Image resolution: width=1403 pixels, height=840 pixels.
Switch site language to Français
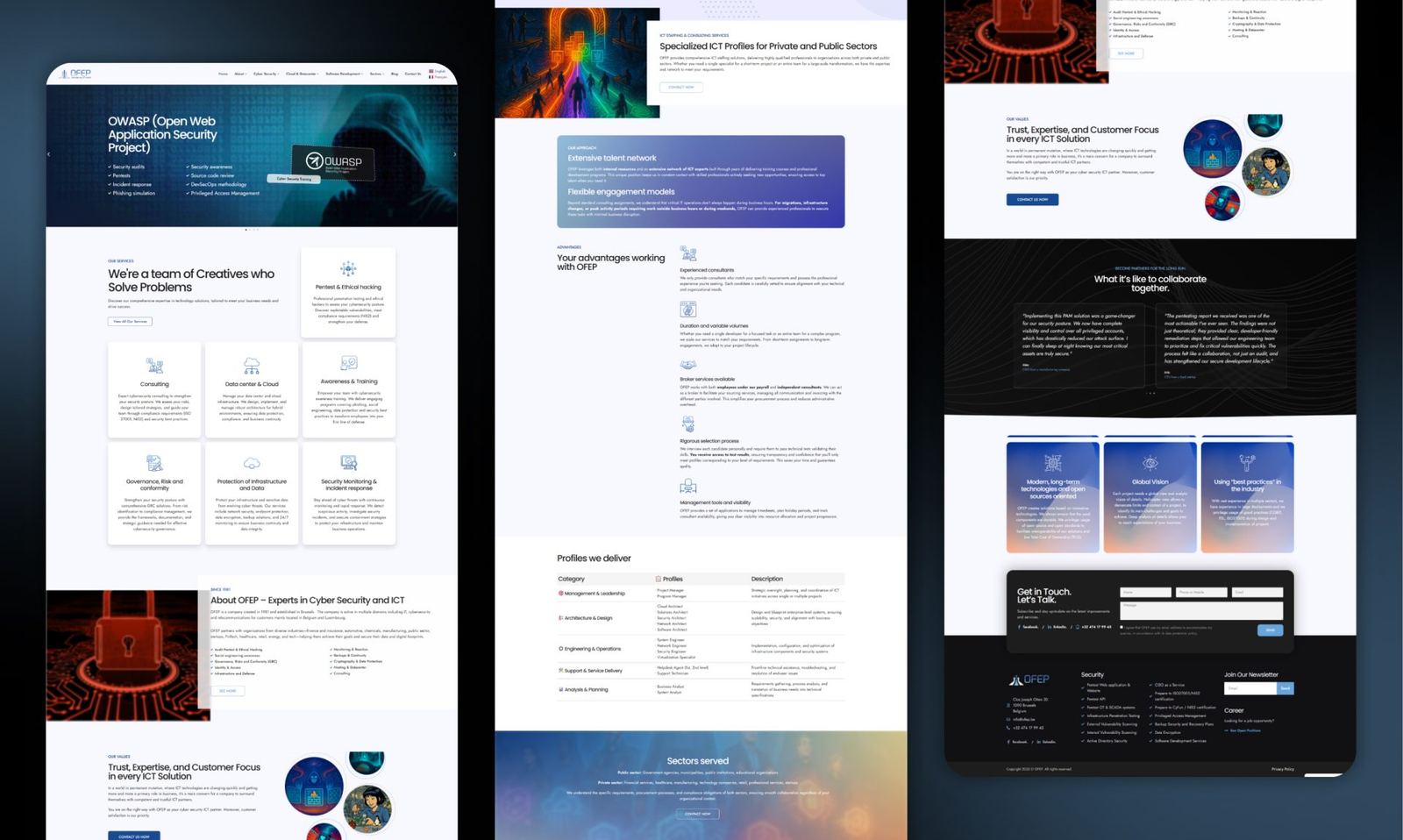coord(438,77)
